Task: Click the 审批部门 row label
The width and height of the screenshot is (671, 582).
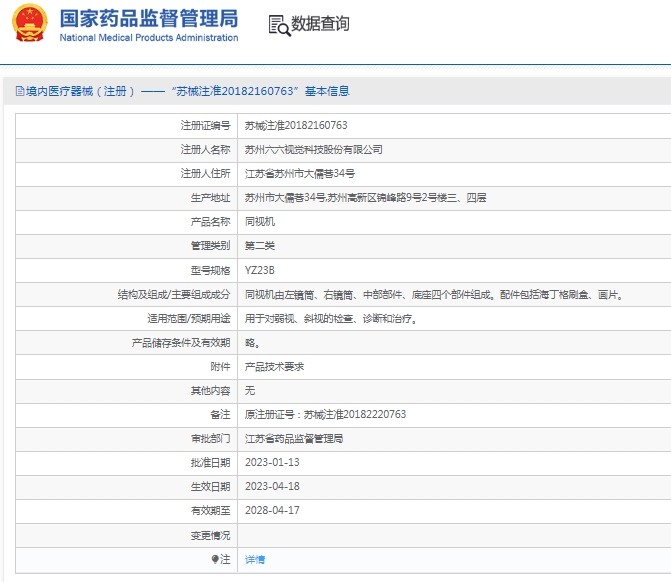Action: [211, 438]
